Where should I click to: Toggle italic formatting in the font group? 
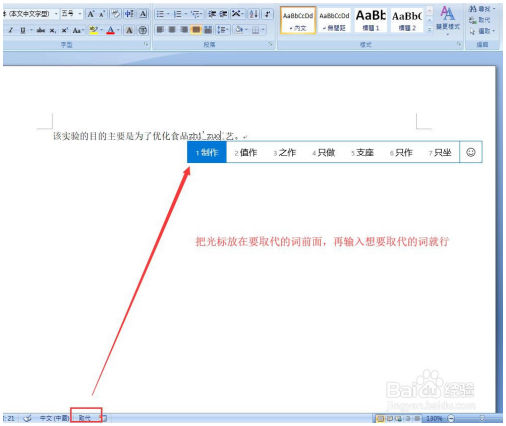10,31
